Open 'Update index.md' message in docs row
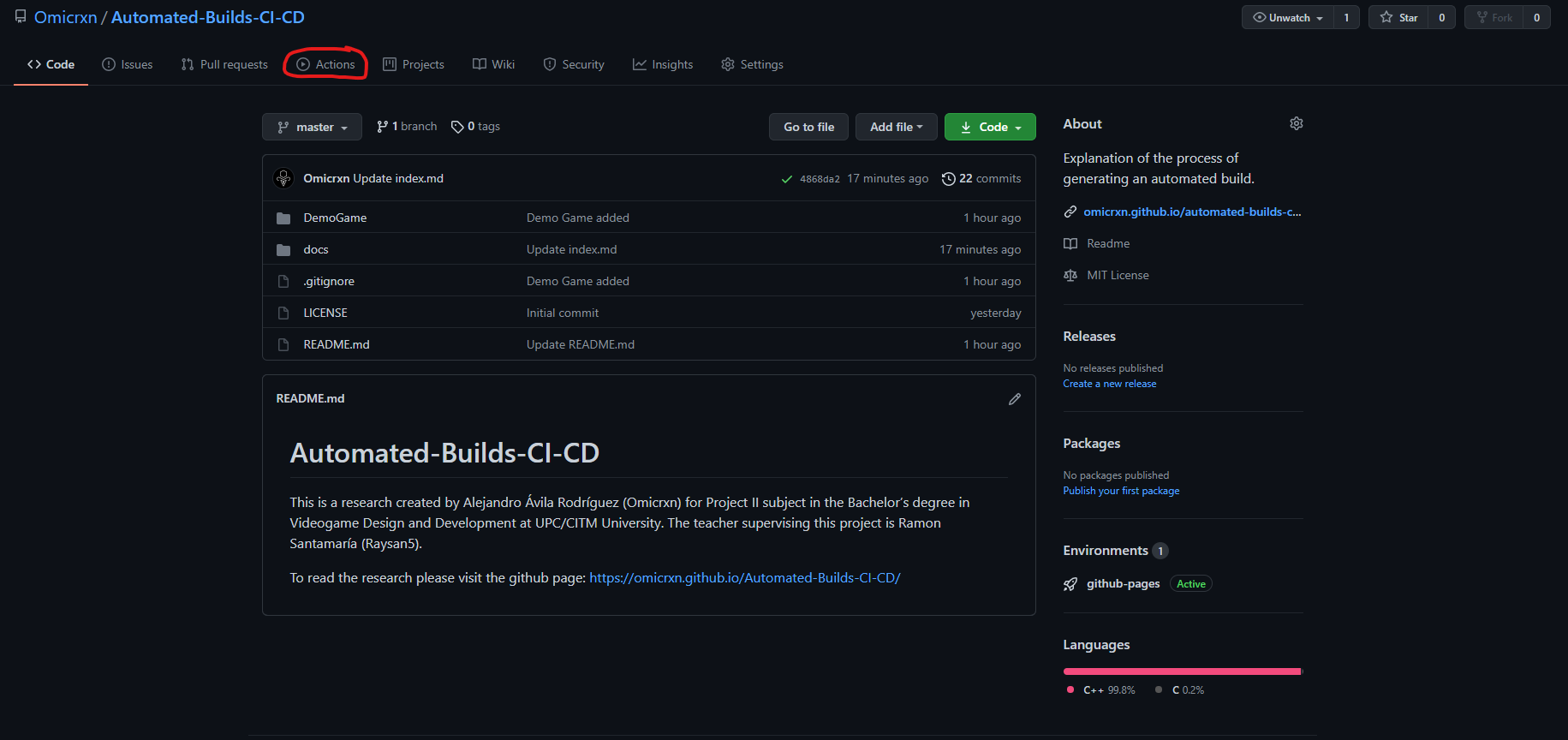1568x740 pixels. pyautogui.click(x=571, y=250)
